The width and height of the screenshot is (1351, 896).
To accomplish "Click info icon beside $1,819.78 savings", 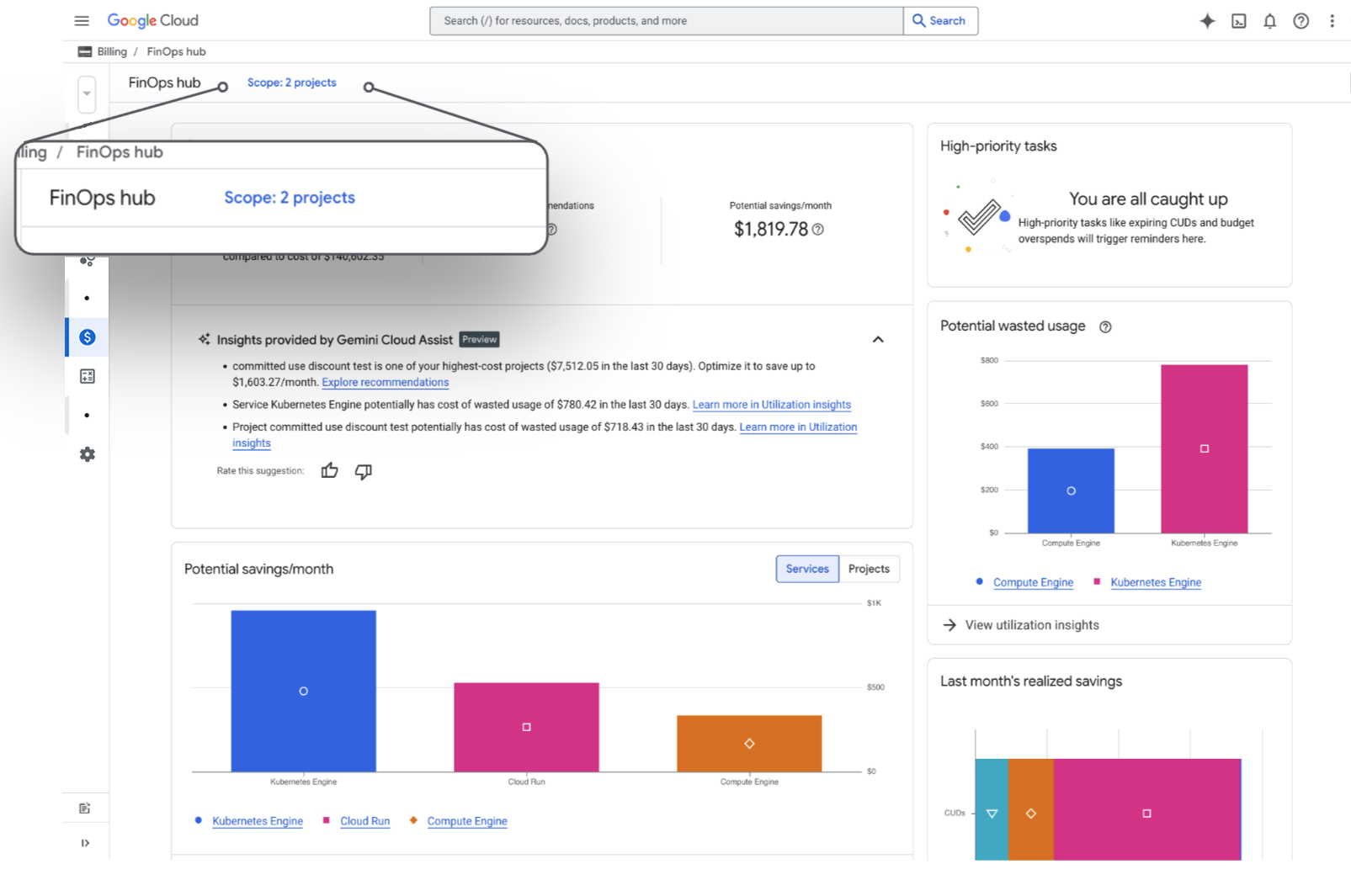I will pos(818,230).
